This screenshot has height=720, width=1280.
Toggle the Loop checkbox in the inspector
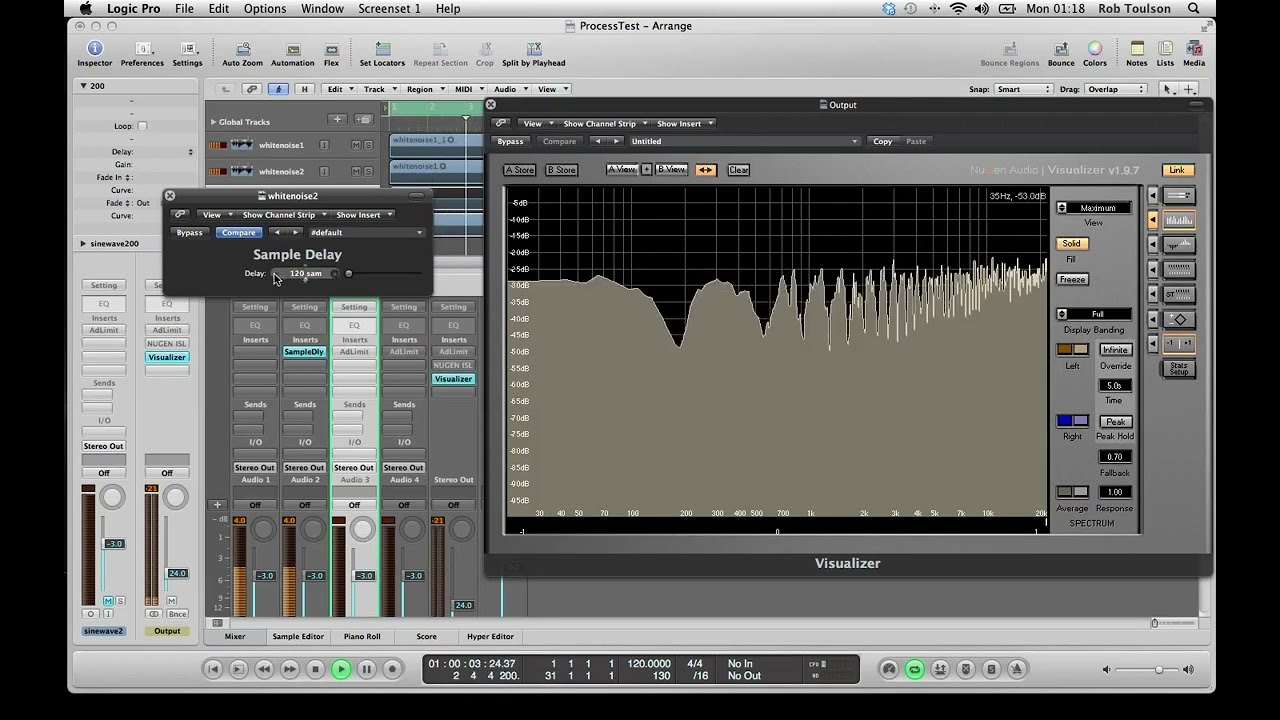point(142,126)
